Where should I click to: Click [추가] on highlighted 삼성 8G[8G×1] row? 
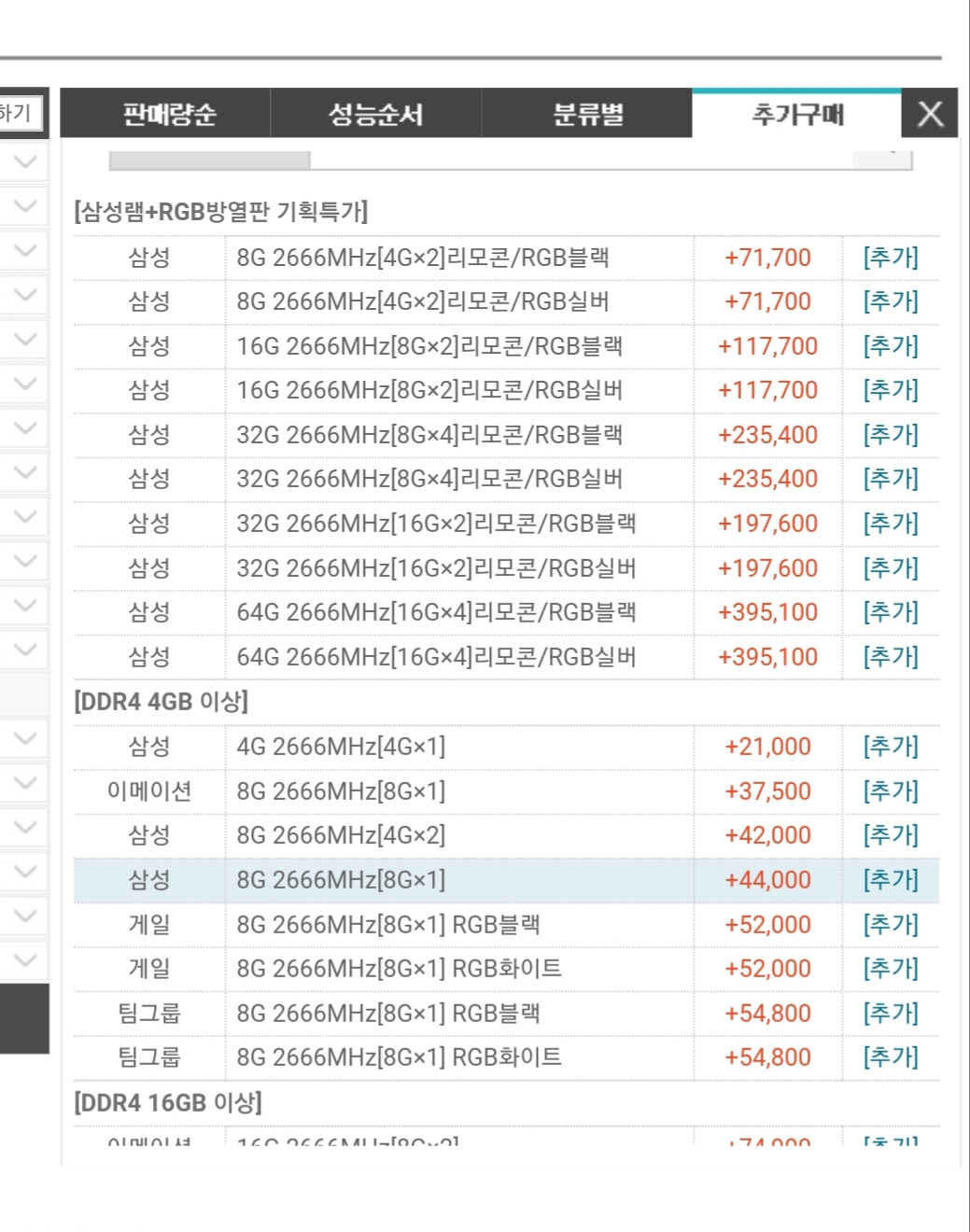(x=891, y=880)
